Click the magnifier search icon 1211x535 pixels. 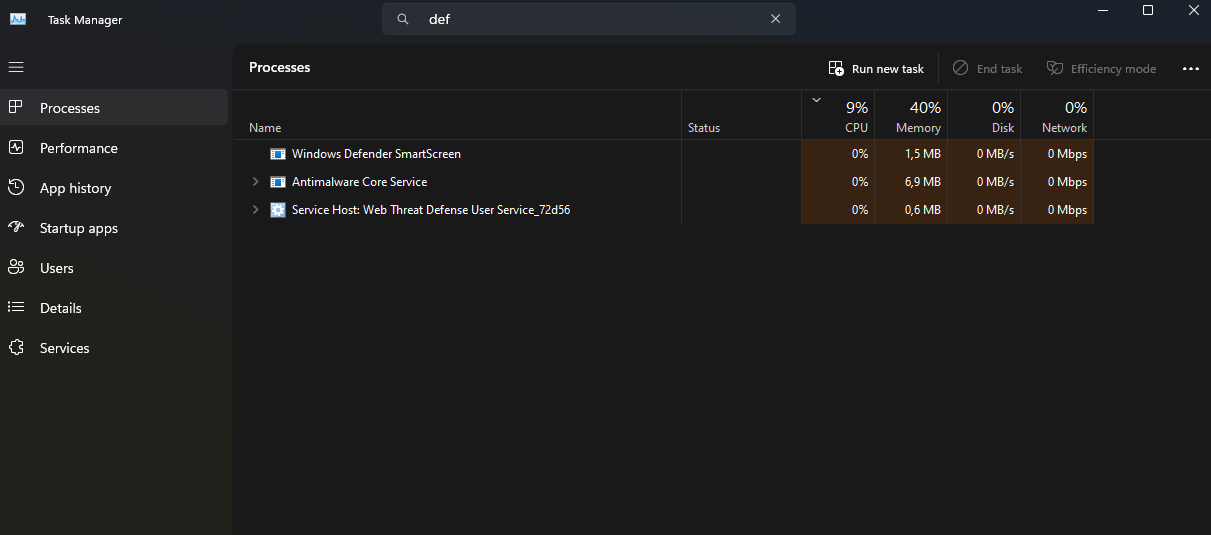tap(403, 19)
